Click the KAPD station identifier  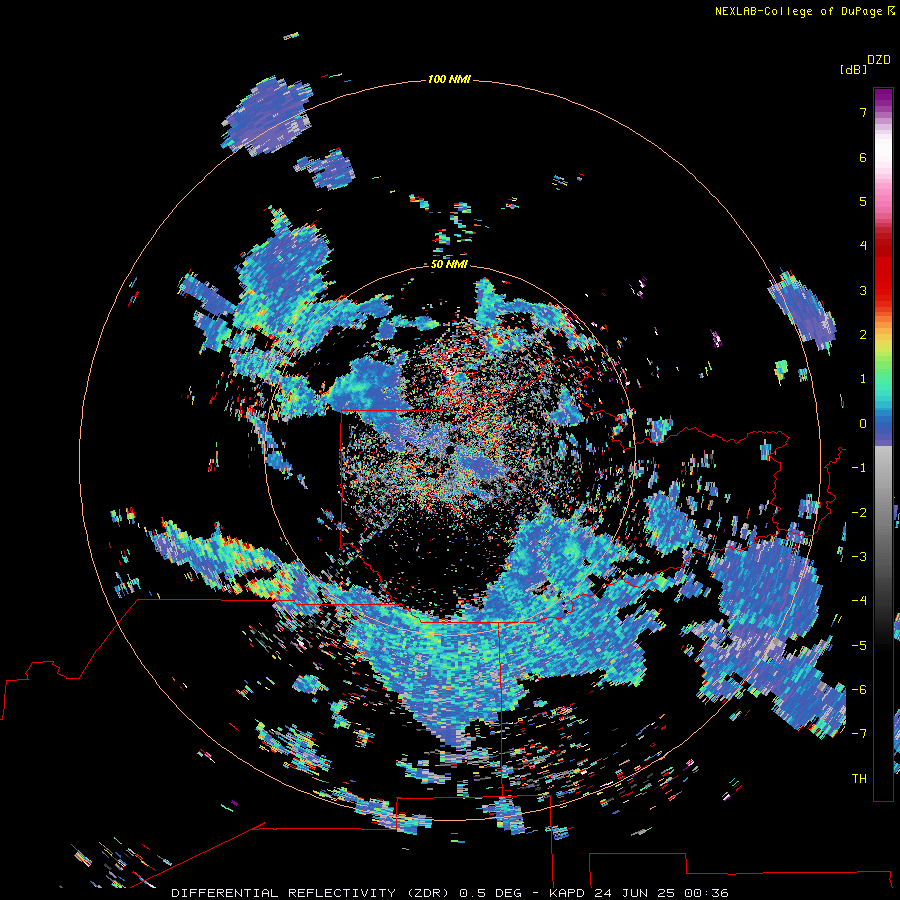tap(568, 893)
